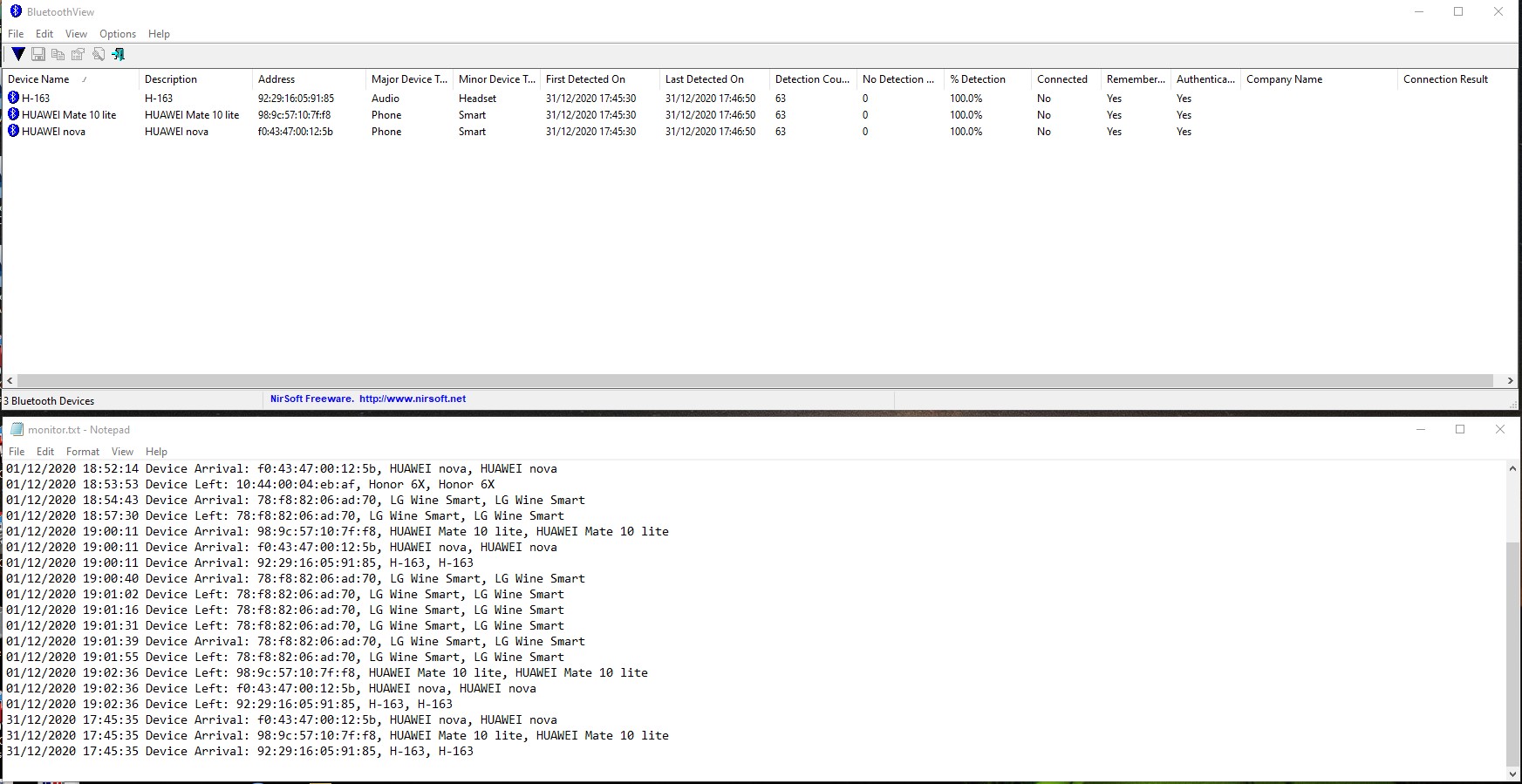
Task: Open the Options menu in BluetoothView
Action: click(117, 34)
